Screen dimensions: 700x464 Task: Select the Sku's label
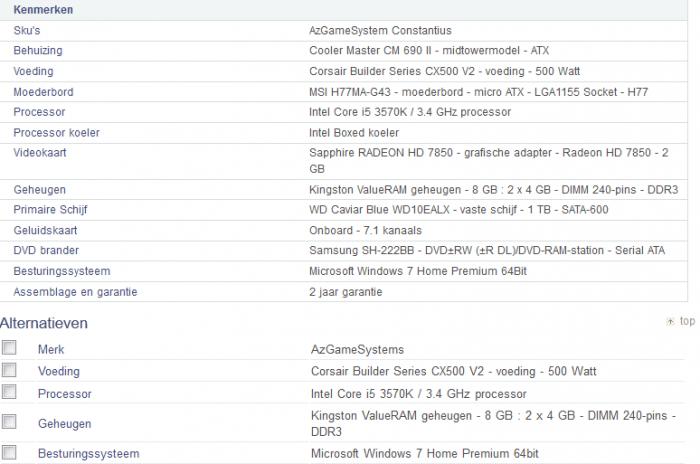pyautogui.click(x=27, y=30)
